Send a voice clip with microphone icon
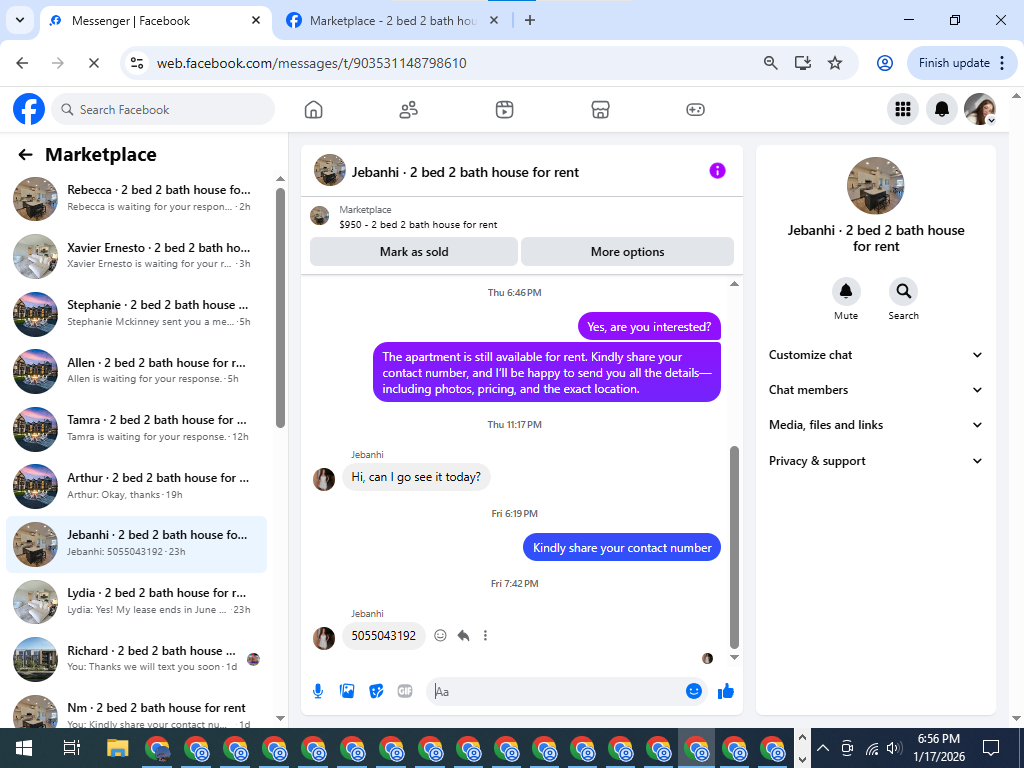Viewport: 1024px width, 768px height. click(x=318, y=691)
